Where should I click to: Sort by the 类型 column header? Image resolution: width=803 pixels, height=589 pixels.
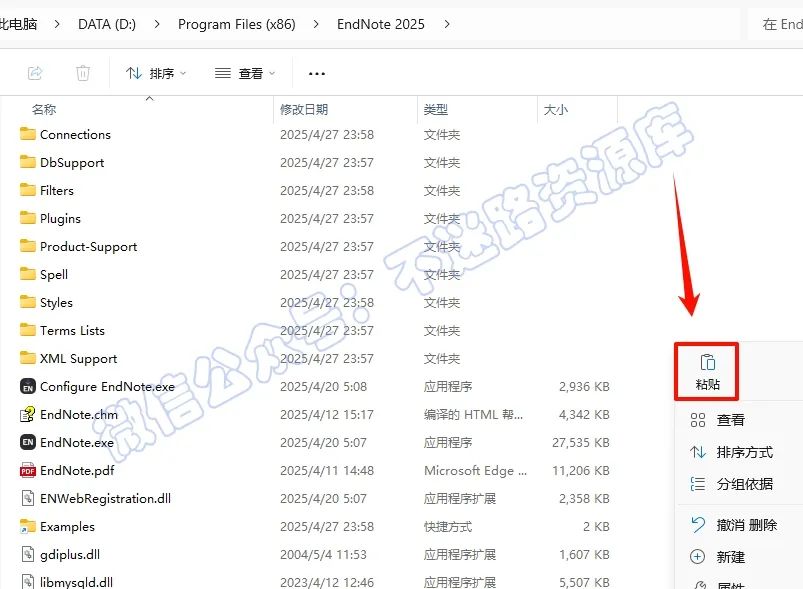(436, 110)
